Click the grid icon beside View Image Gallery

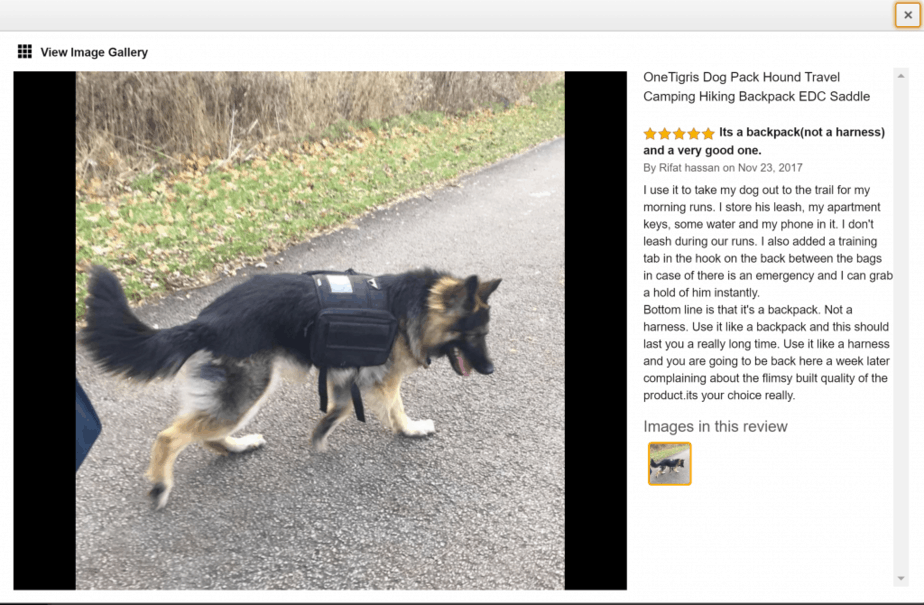pos(25,52)
